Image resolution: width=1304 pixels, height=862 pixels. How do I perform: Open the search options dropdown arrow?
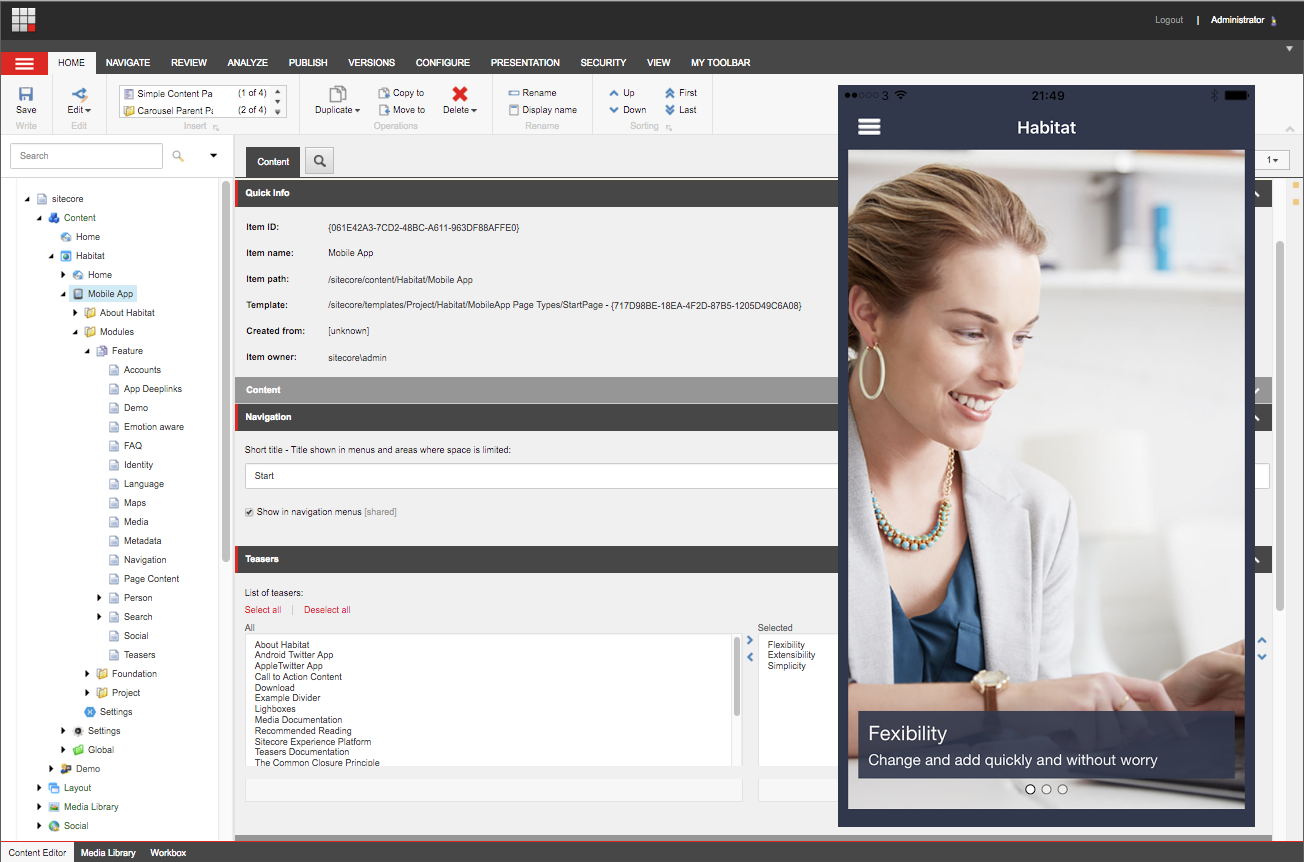pos(213,156)
